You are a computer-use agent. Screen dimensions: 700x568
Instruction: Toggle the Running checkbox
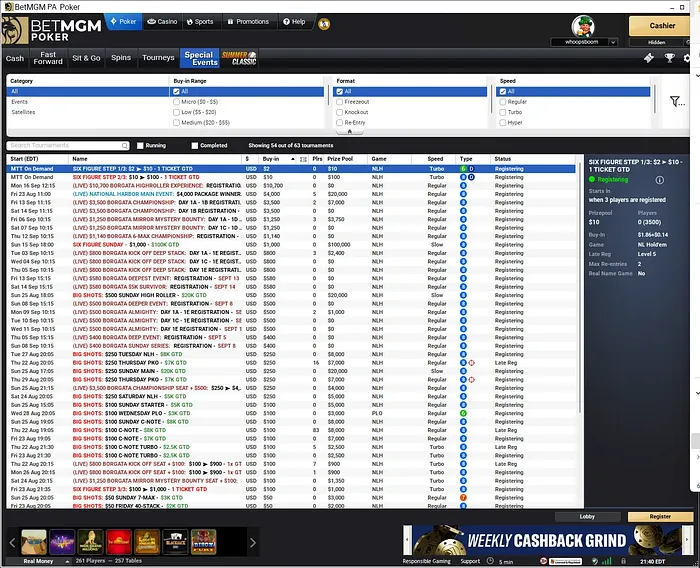coord(140,146)
